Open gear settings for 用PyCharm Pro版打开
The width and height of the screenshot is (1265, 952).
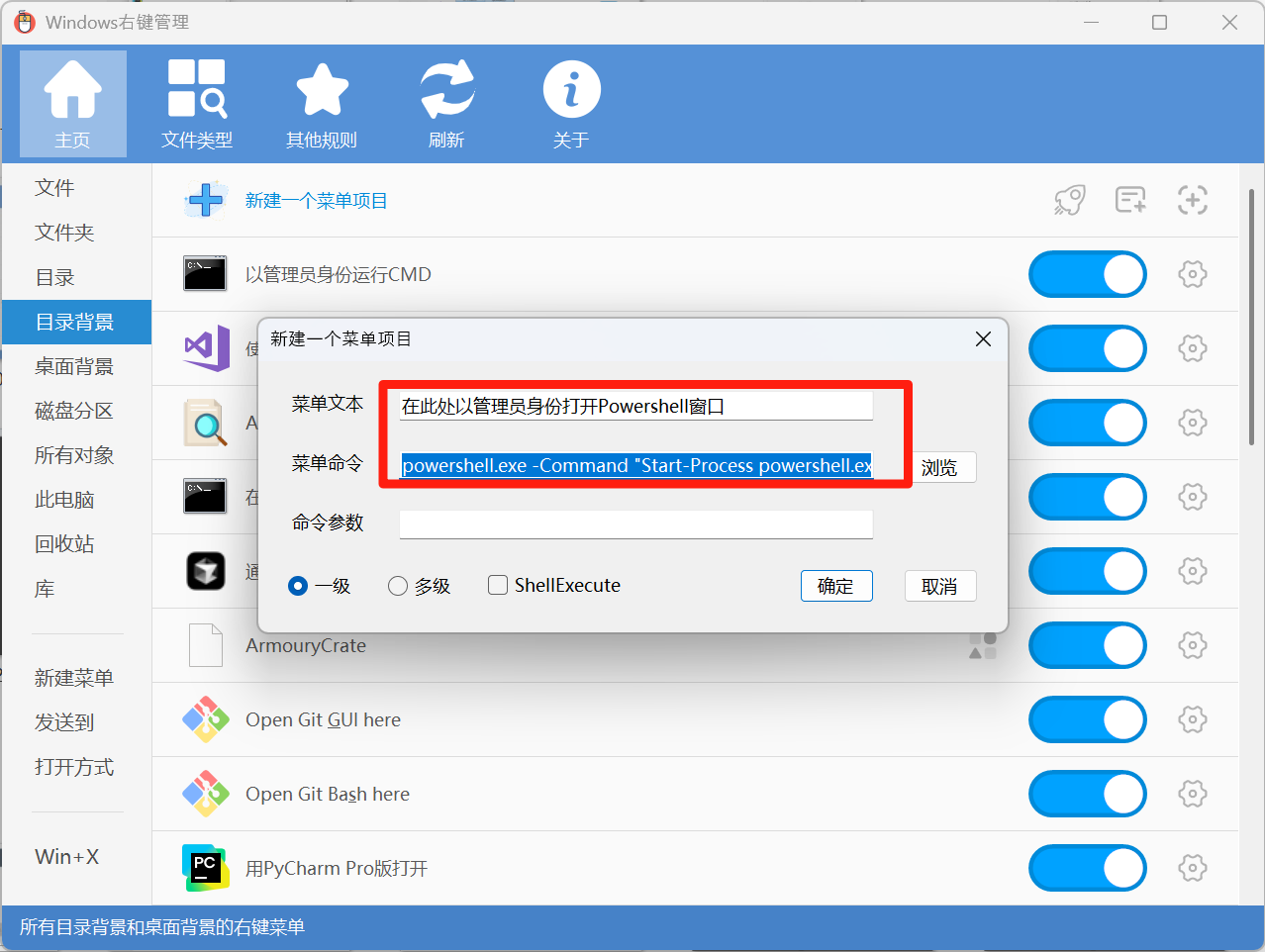(x=1193, y=868)
